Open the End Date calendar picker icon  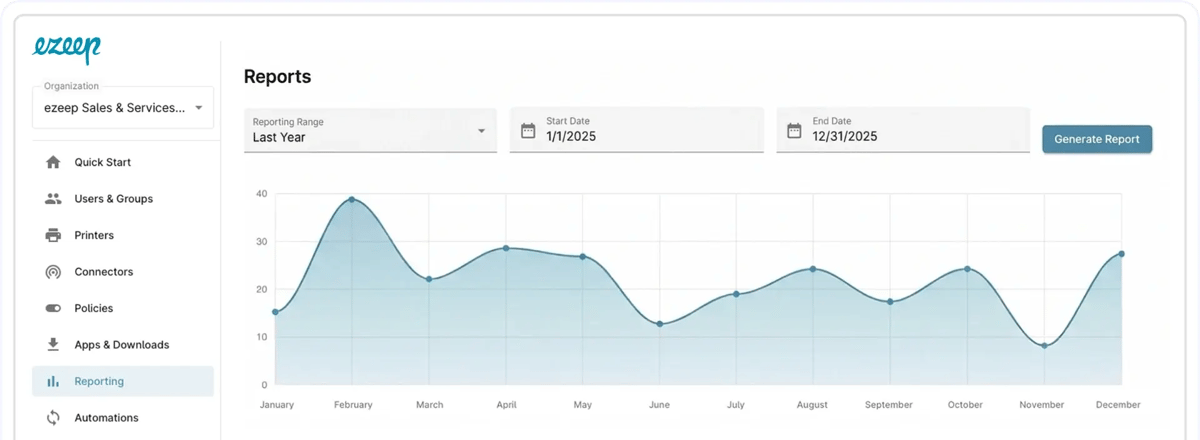794,130
